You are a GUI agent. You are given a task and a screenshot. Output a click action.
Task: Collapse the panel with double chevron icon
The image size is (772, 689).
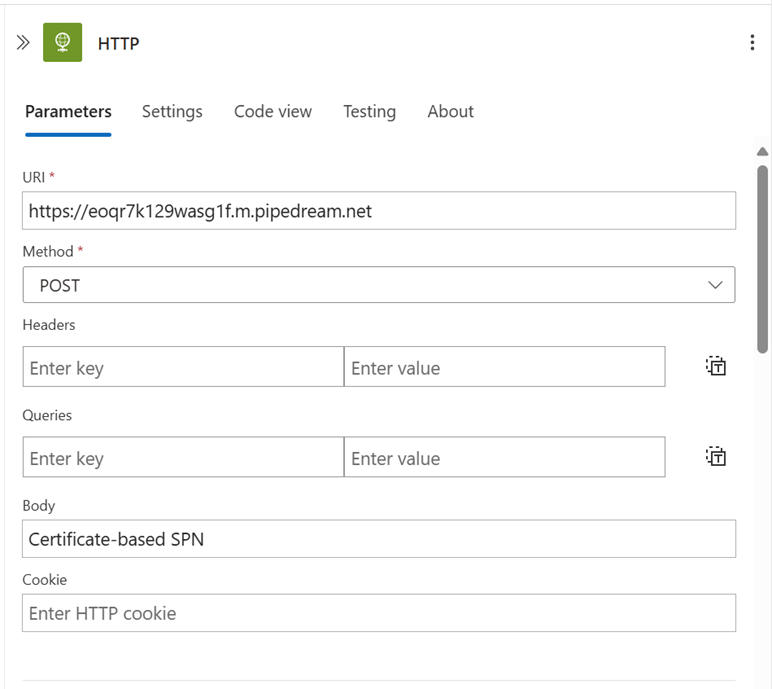coord(23,43)
